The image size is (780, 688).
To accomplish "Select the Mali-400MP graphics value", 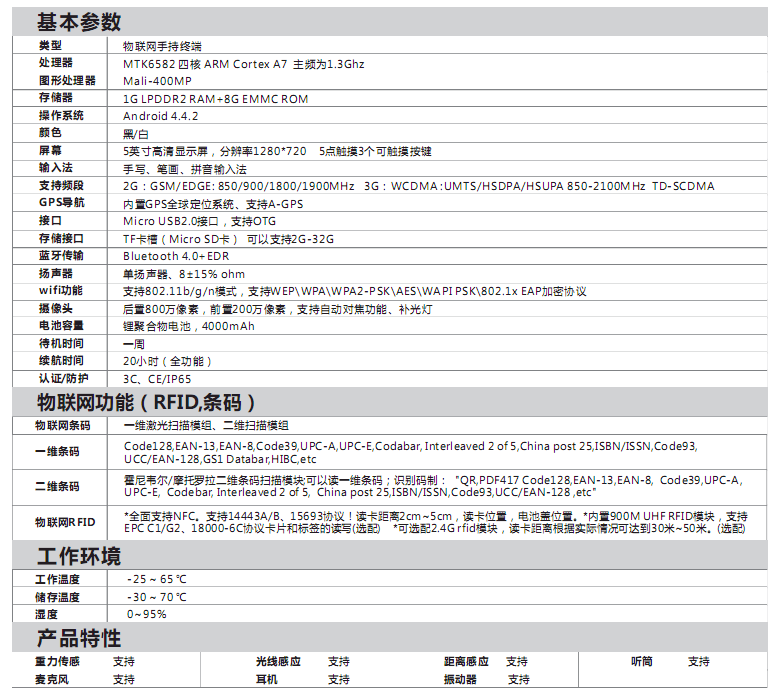I will pos(157,81).
